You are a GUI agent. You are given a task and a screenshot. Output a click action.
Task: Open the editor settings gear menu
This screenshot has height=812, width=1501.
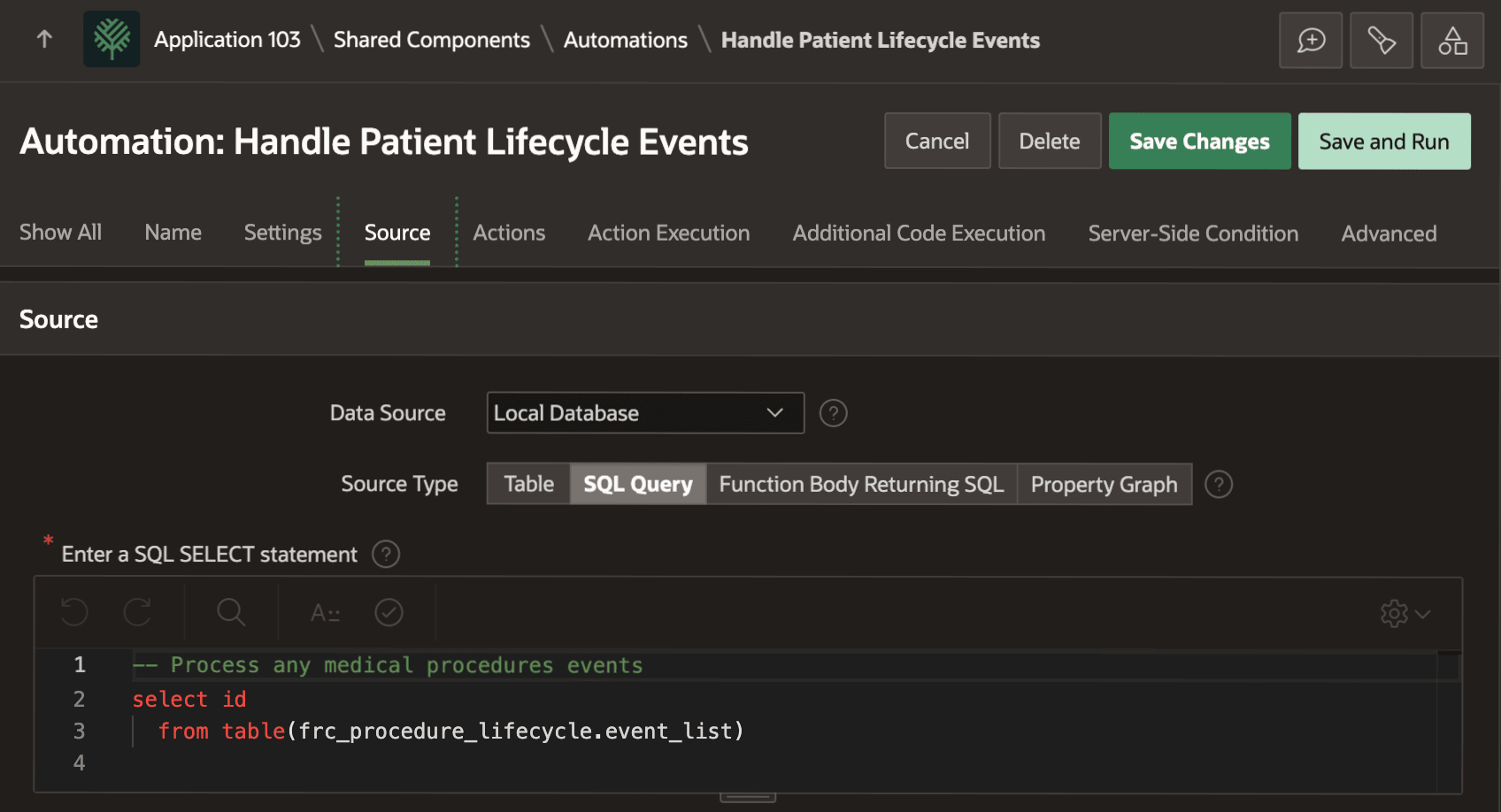pyautogui.click(x=1405, y=613)
